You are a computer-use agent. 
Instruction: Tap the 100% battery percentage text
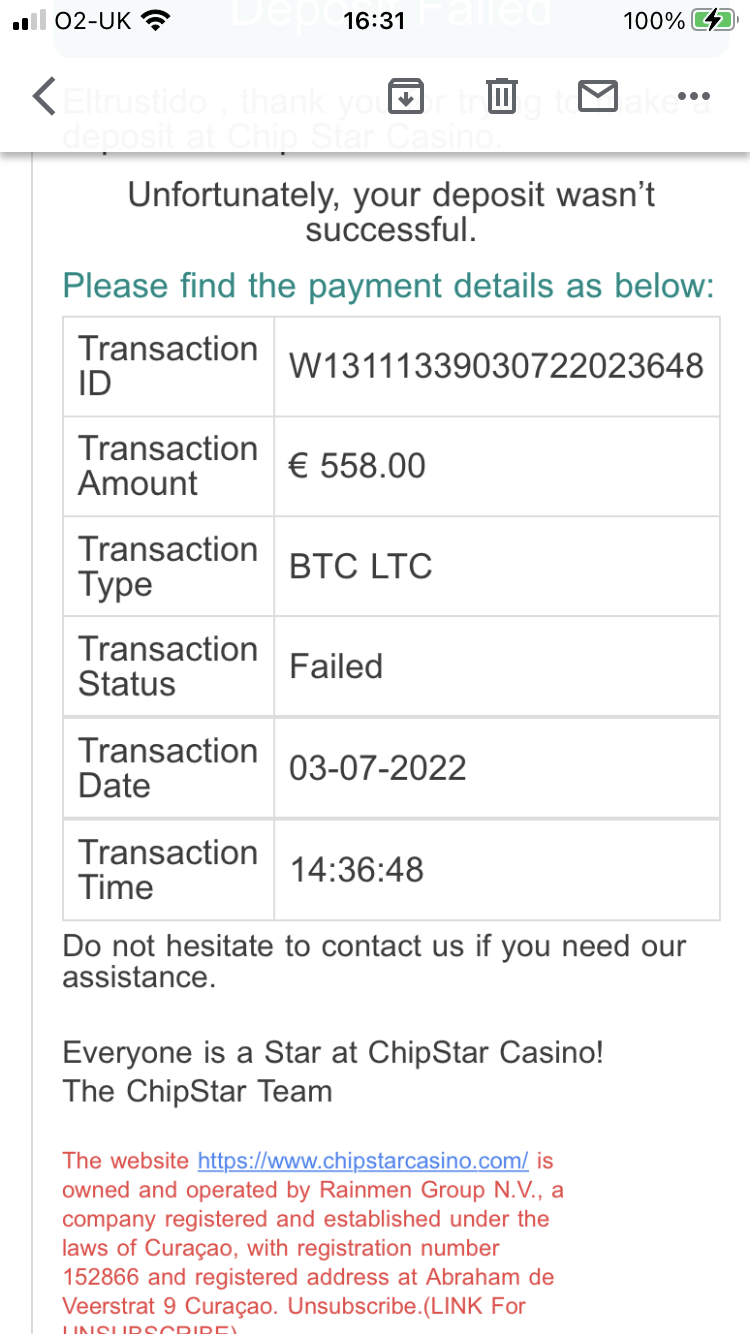pyautogui.click(x=653, y=21)
